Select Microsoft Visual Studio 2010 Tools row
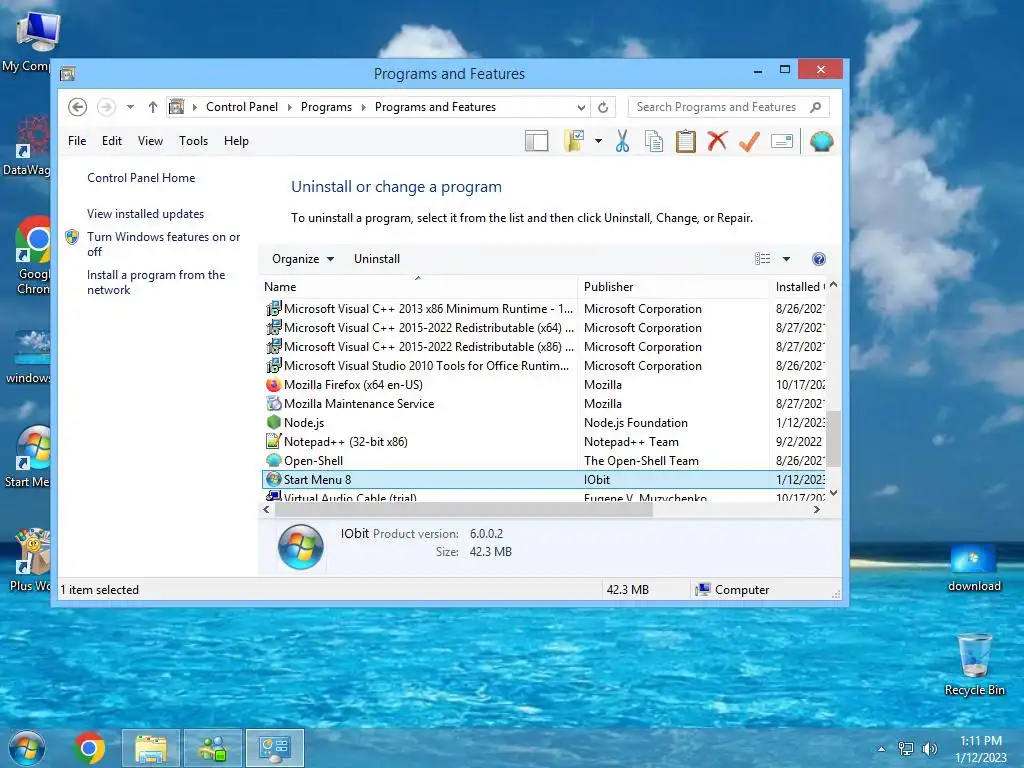1024x768 pixels. point(543,366)
